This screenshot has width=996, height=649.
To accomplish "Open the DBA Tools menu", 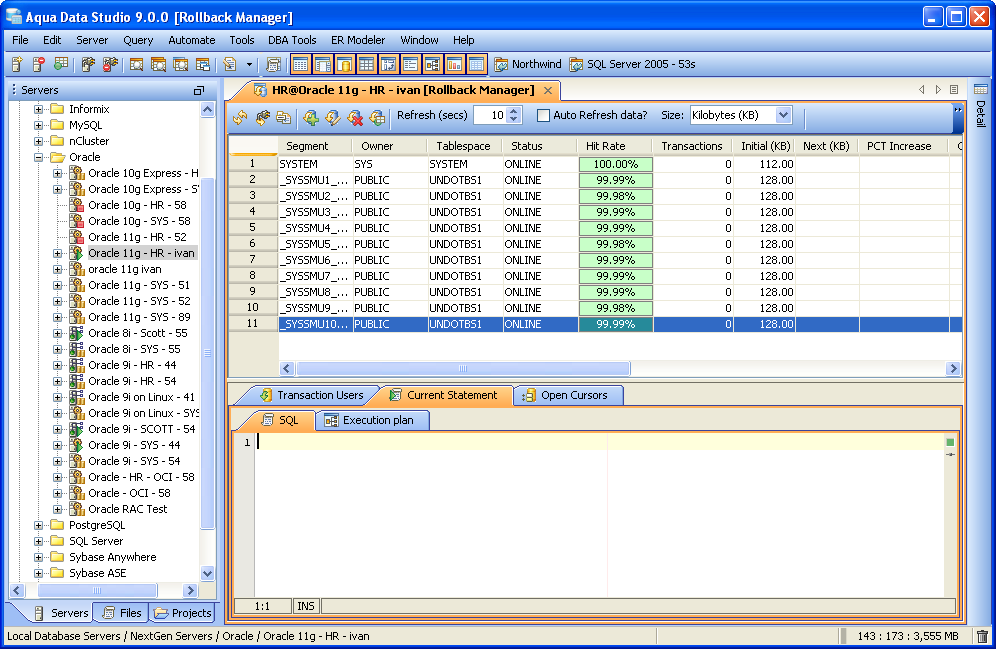I will click(292, 40).
